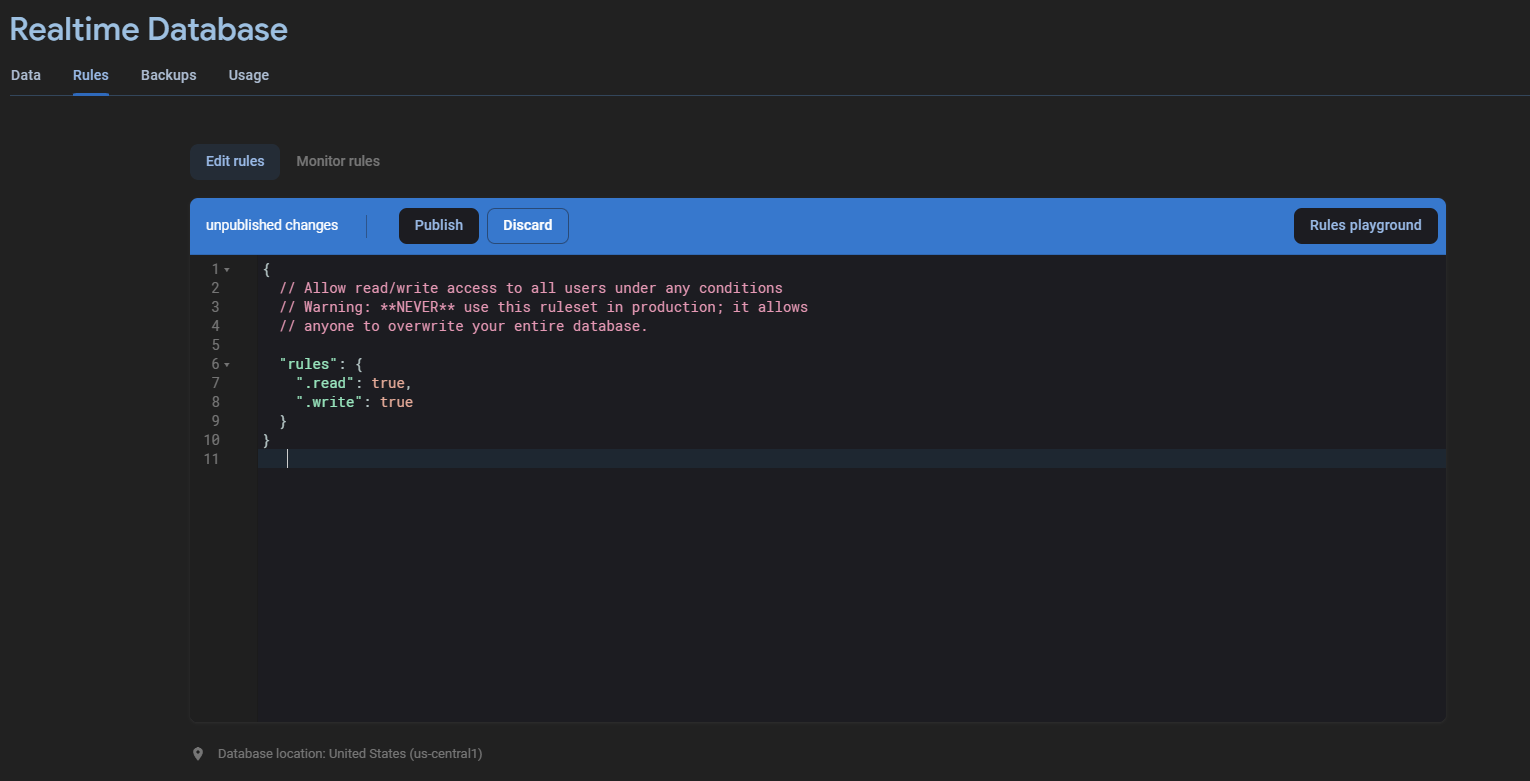The width and height of the screenshot is (1530, 781).
Task: Collapse the code fold arrow on line 1
Action: coord(227,270)
